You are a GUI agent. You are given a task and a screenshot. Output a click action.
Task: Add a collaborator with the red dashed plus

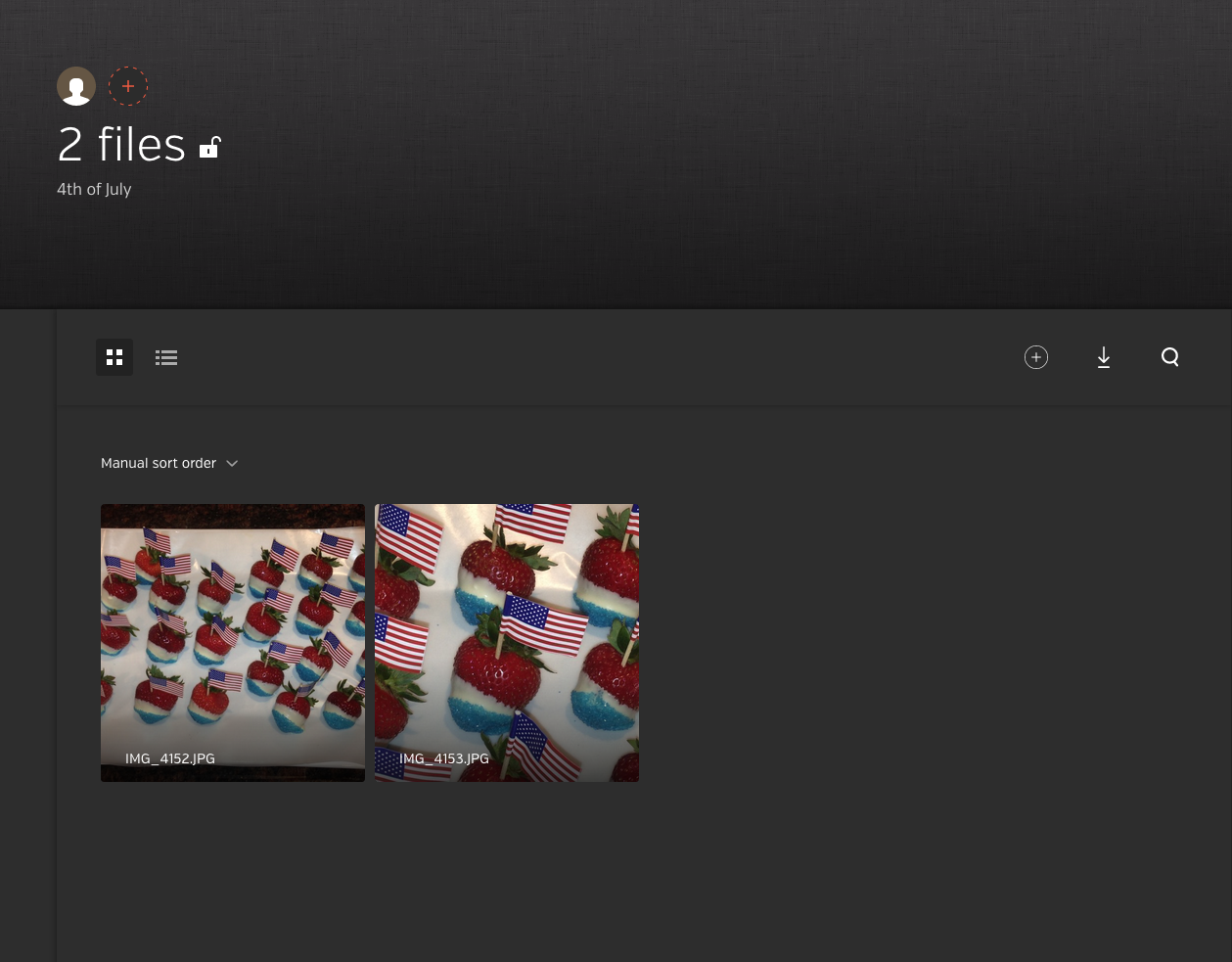tap(128, 86)
